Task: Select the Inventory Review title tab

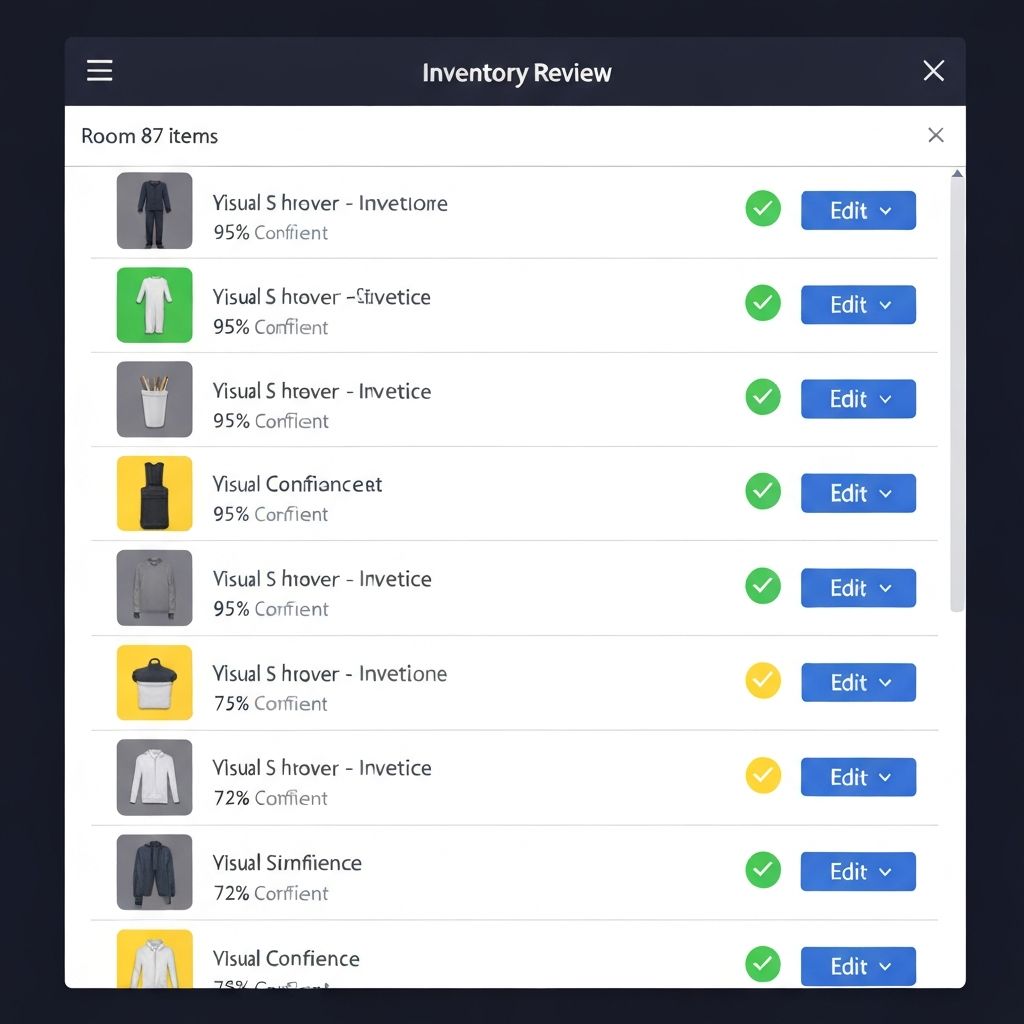Action: click(516, 71)
